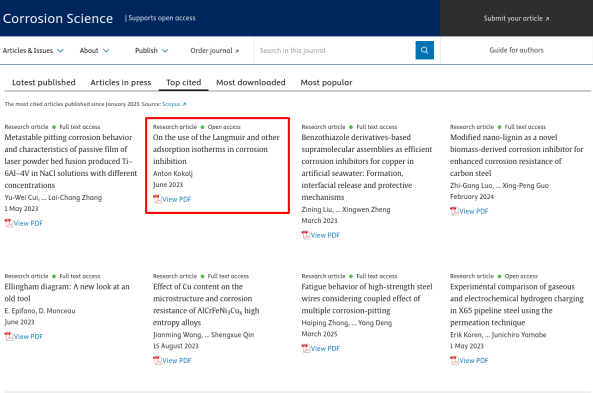Screen dimensions: 593x393
Task: Open On the use of the Langmuir article title
Action: pos(216,149)
